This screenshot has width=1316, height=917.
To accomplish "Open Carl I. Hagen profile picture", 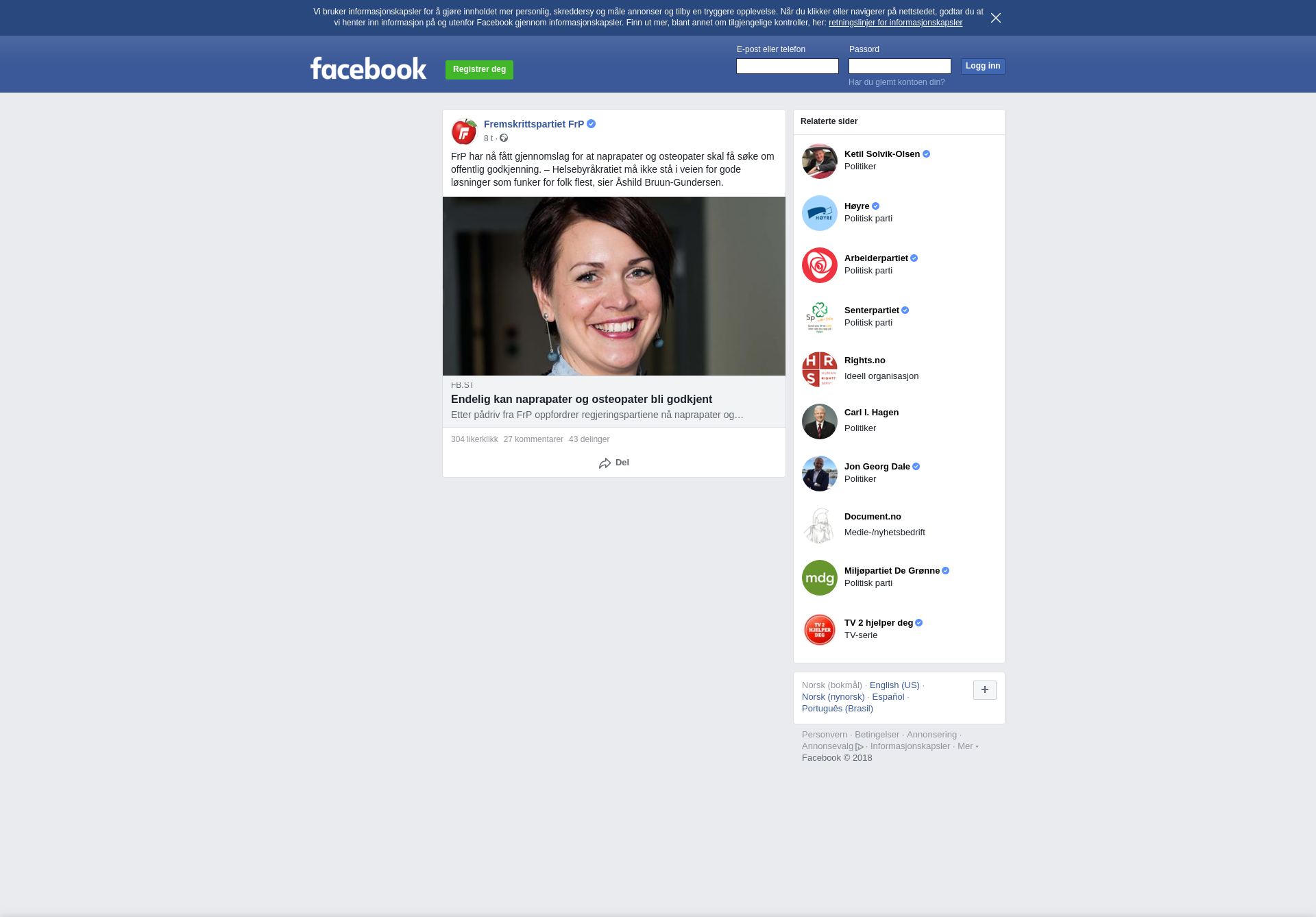I will pos(820,421).
